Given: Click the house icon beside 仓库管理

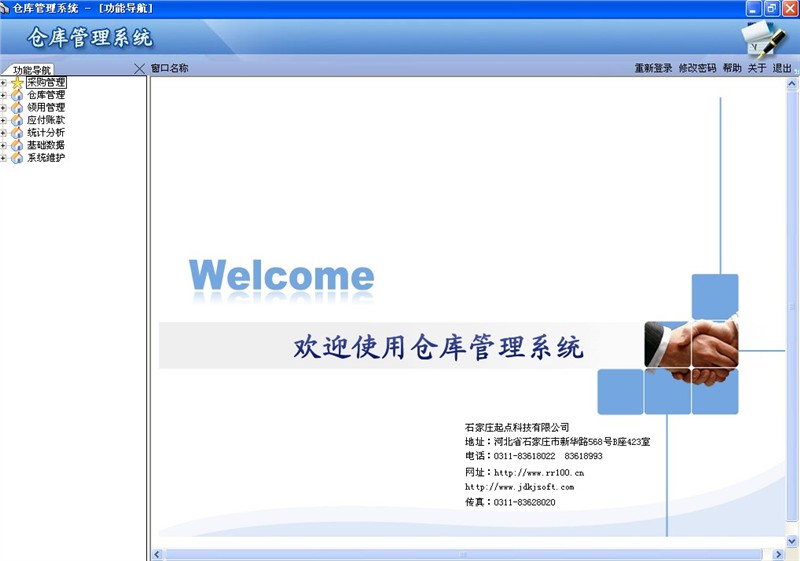Looking at the screenshot, I should click(x=17, y=95).
